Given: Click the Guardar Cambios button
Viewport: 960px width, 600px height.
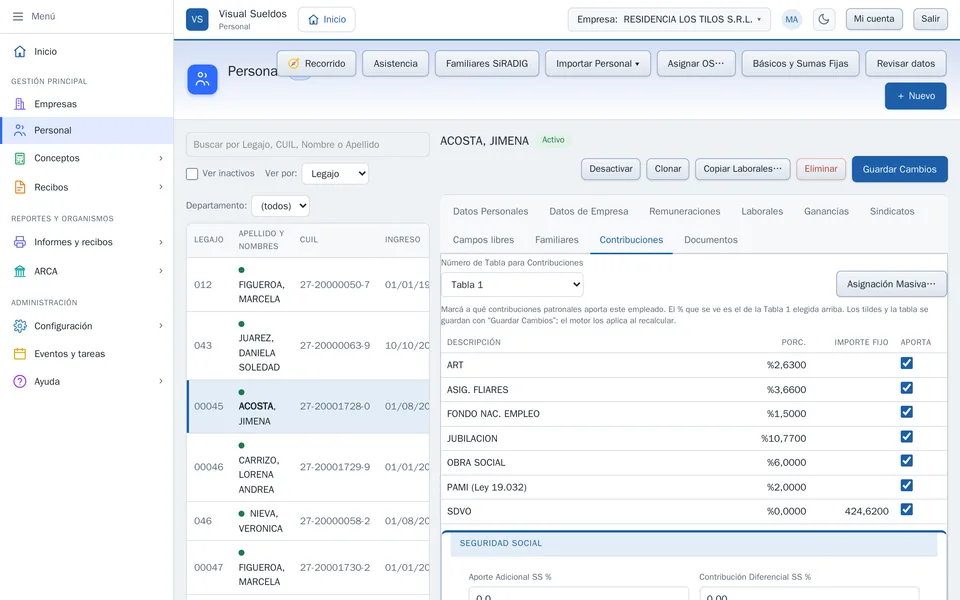Looking at the screenshot, I should (x=899, y=169).
